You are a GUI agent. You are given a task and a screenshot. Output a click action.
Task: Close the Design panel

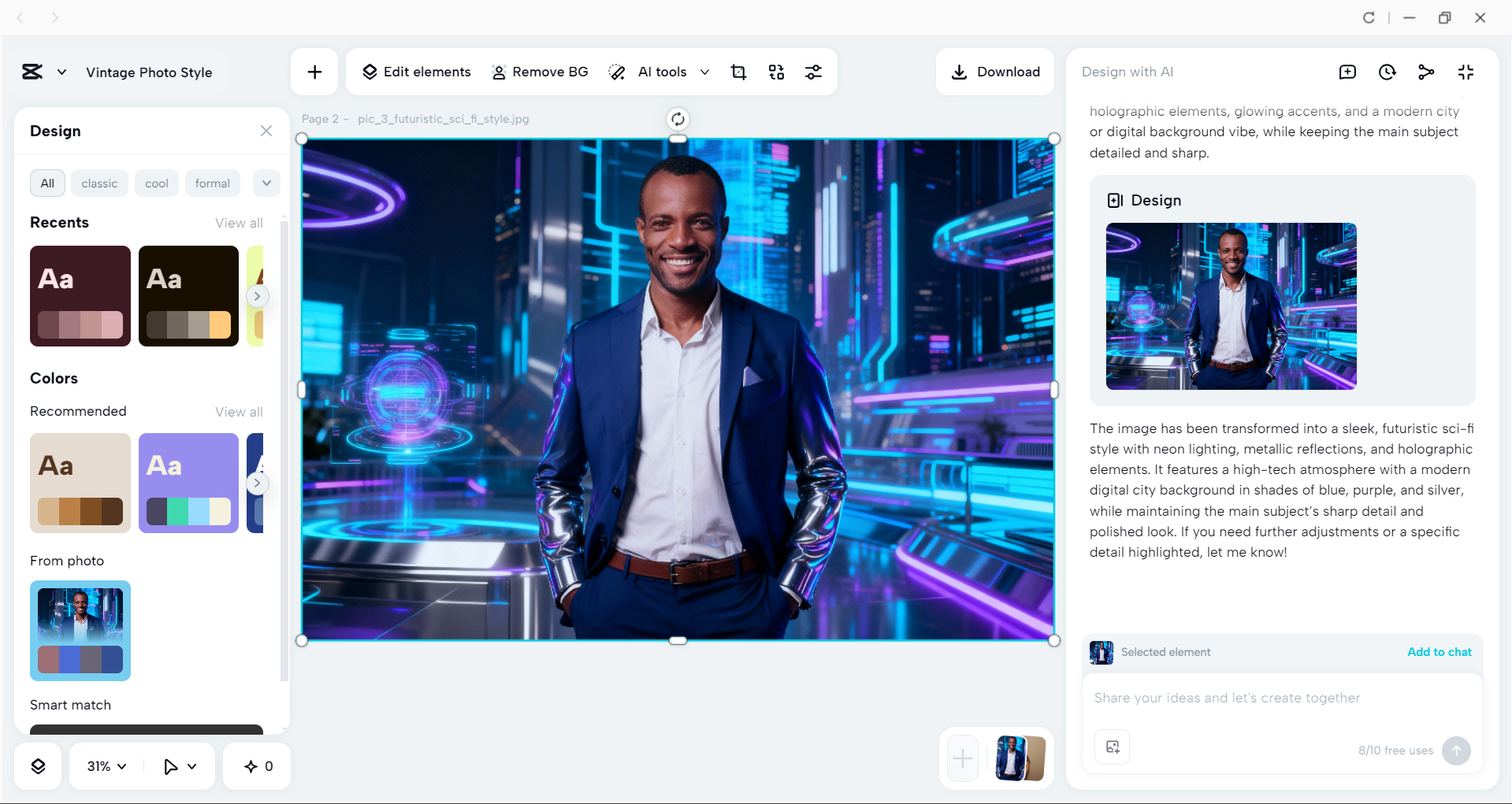(266, 131)
